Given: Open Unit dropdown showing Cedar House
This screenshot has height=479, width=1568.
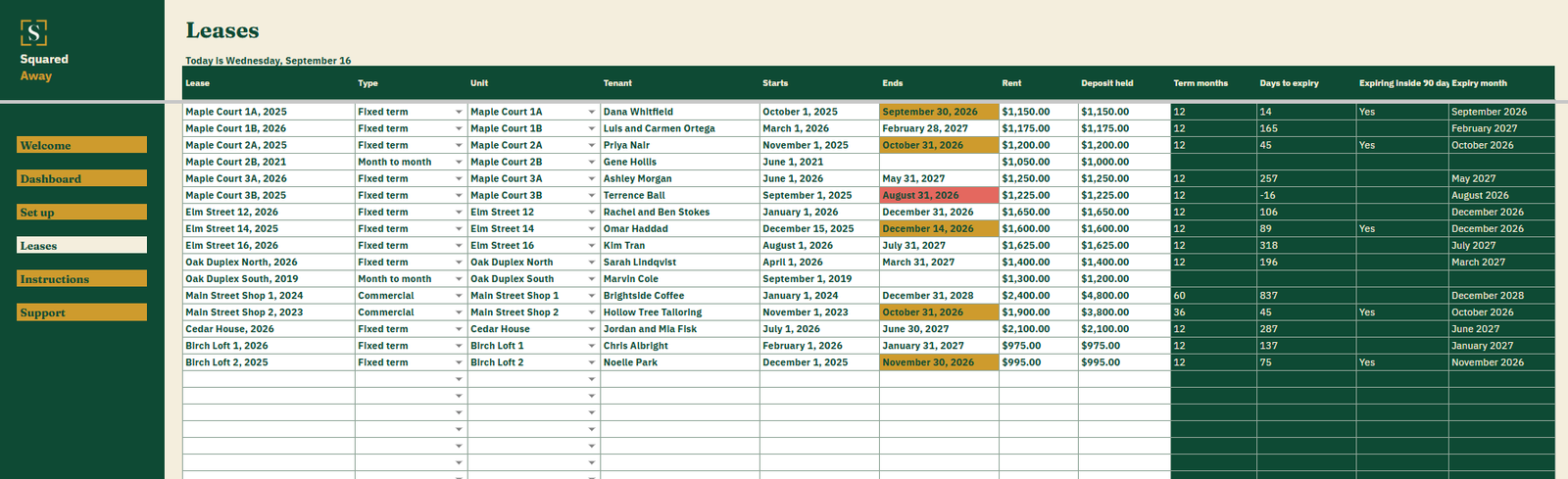Looking at the screenshot, I should (592, 329).
